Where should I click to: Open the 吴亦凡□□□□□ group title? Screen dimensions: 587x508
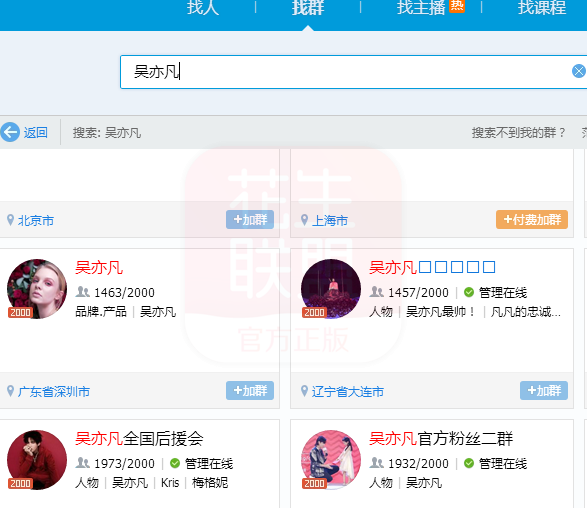[432, 268]
